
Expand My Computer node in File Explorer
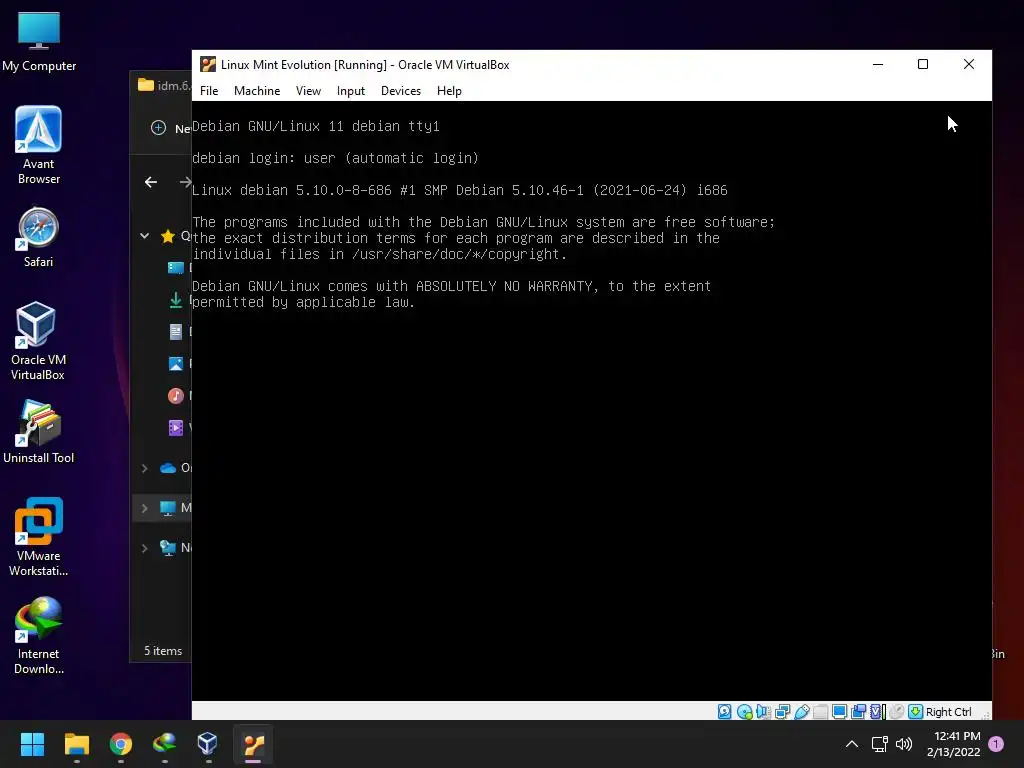(x=144, y=508)
